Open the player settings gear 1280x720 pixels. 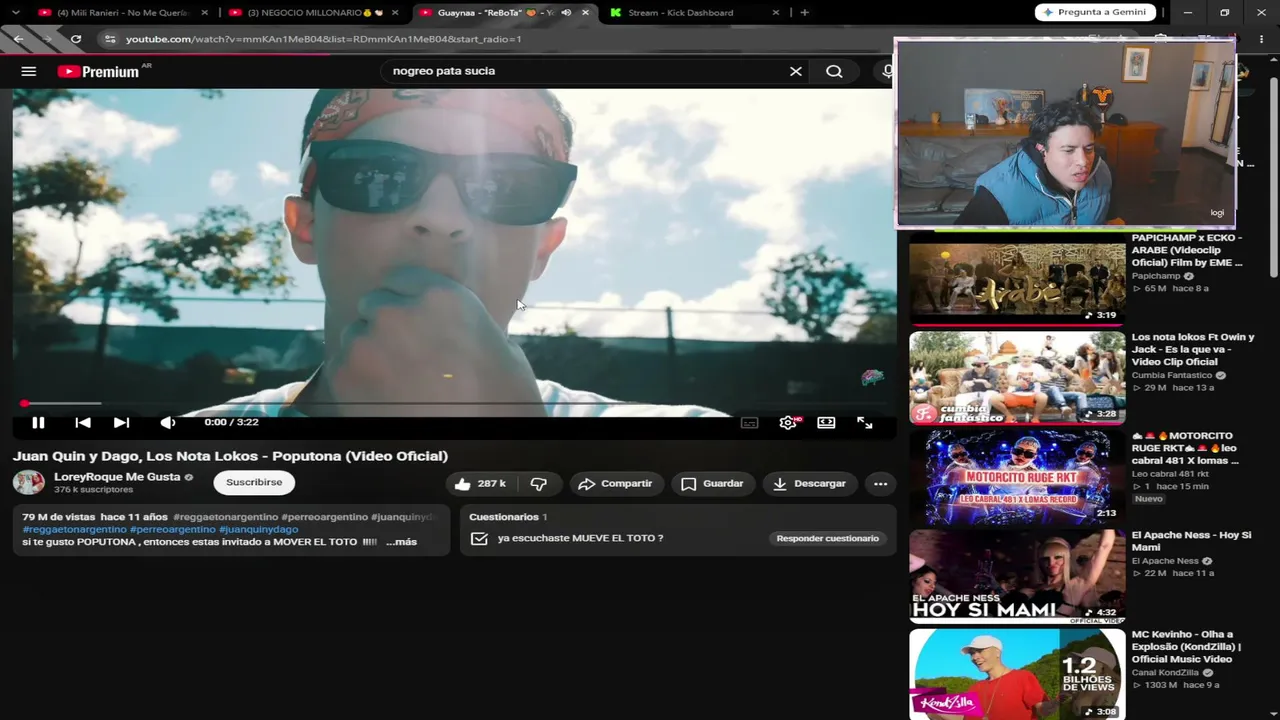coord(788,423)
